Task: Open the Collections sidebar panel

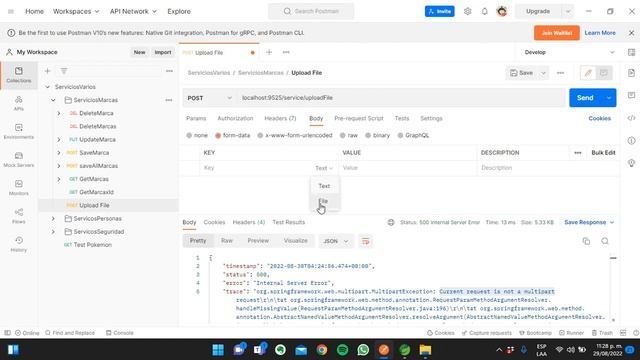Action: coord(19,75)
